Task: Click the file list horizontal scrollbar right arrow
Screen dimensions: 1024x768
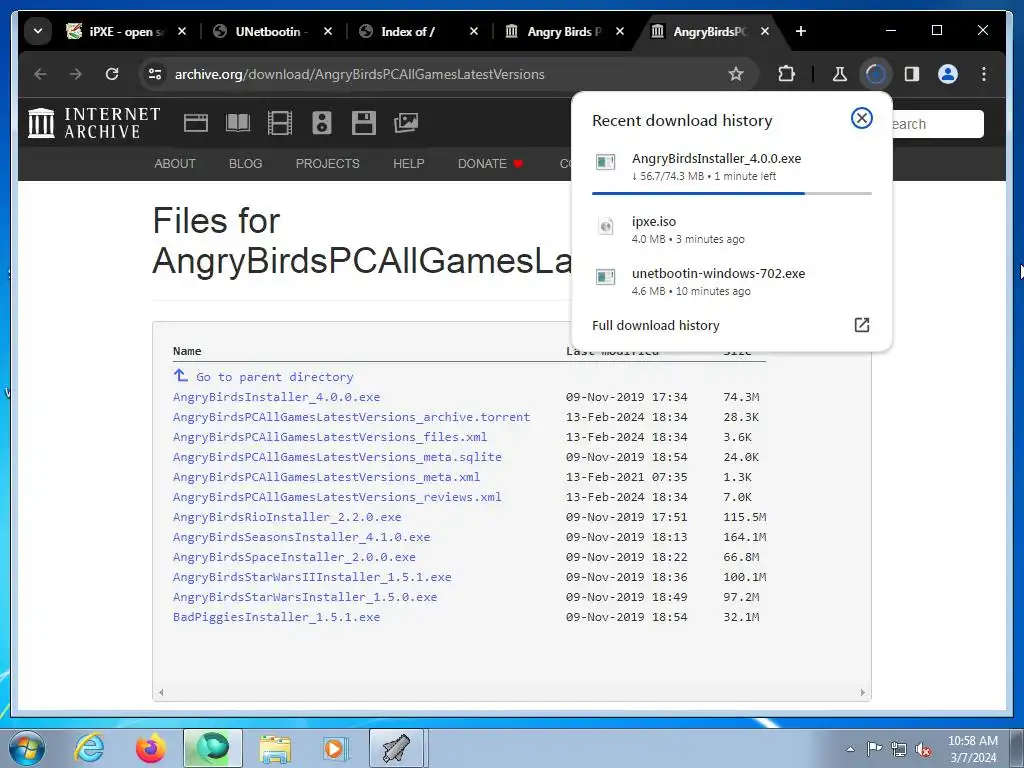Action: [x=863, y=692]
